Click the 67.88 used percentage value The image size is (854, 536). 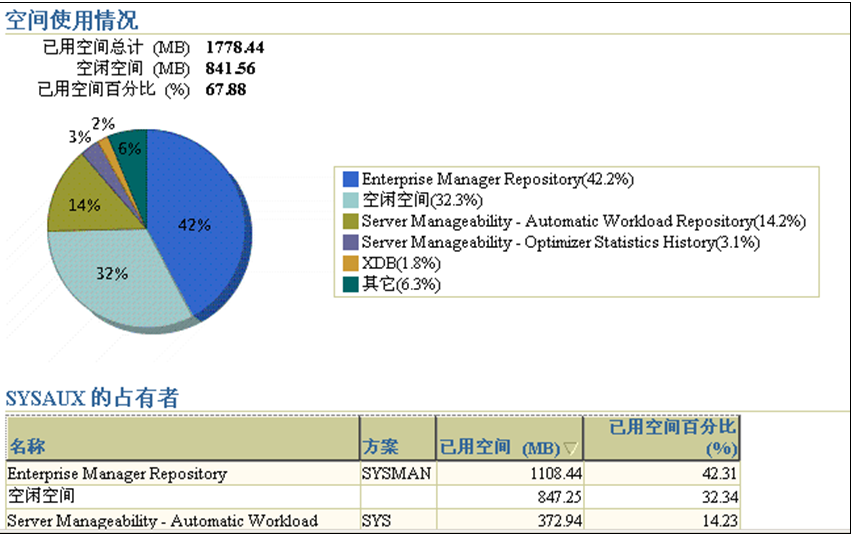click(x=225, y=90)
